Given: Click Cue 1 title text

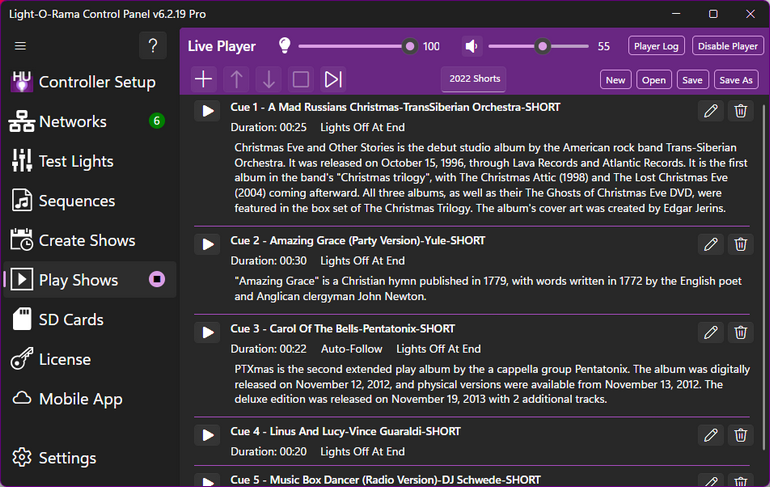Looking at the screenshot, I should [x=395, y=107].
